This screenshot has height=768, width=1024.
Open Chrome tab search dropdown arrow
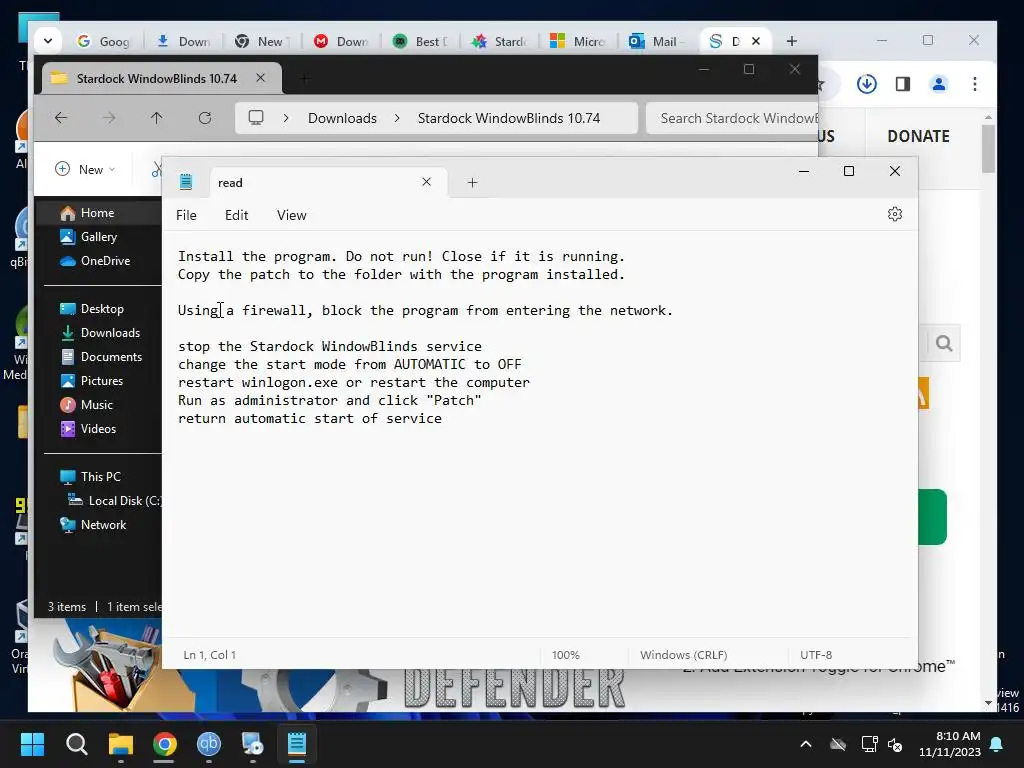click(48, 40)
